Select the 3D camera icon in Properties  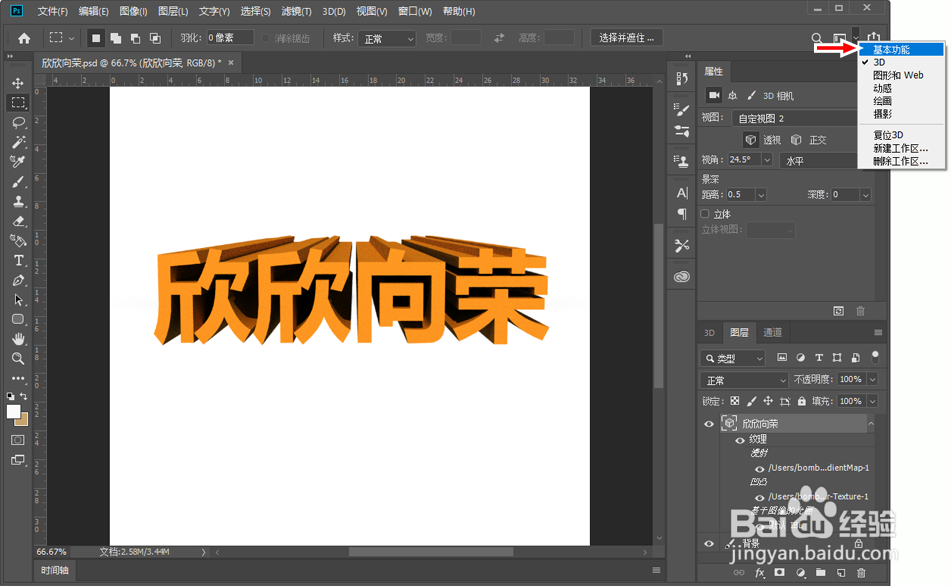pos(714,95)
